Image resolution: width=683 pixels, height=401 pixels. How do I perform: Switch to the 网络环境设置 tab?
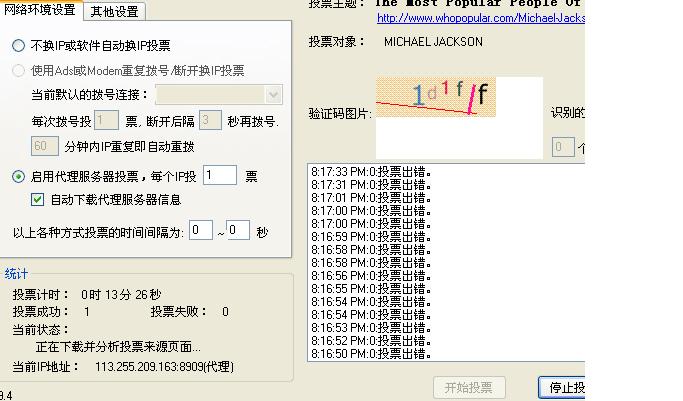point(41,11)
